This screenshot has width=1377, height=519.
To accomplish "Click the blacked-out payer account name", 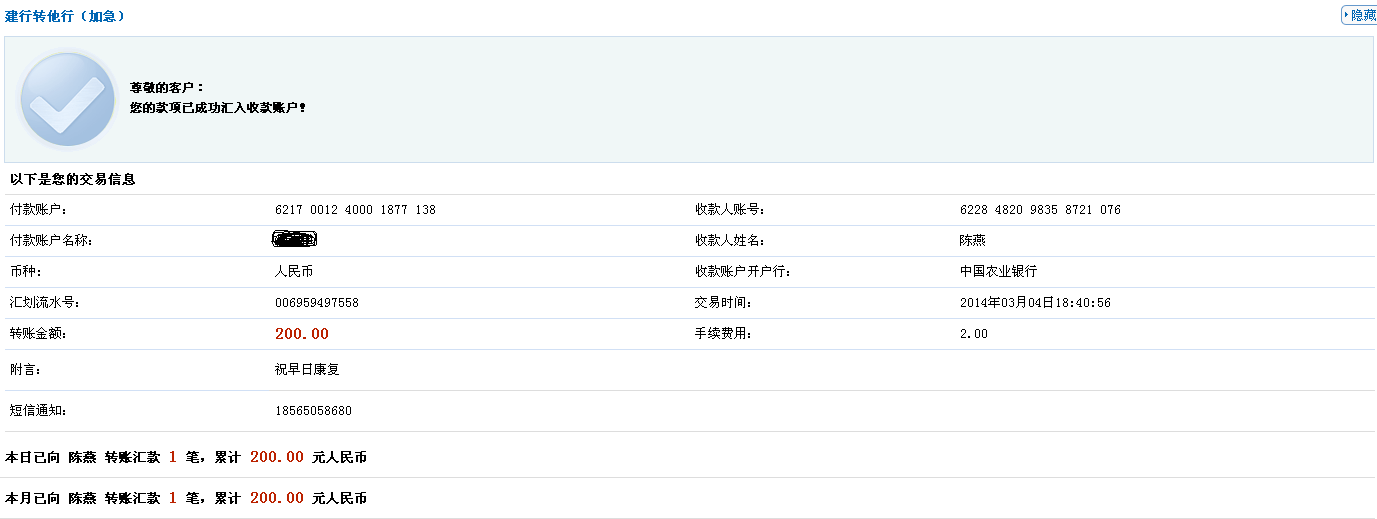I will 295,240.
